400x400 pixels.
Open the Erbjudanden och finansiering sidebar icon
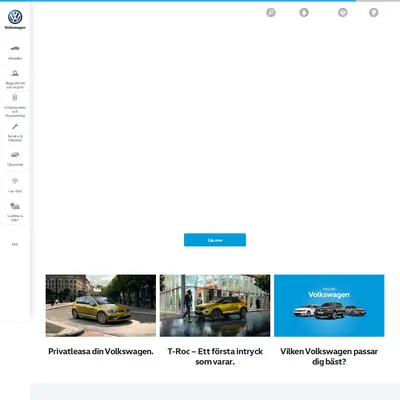pyautogui.click(x=15, y=97)
